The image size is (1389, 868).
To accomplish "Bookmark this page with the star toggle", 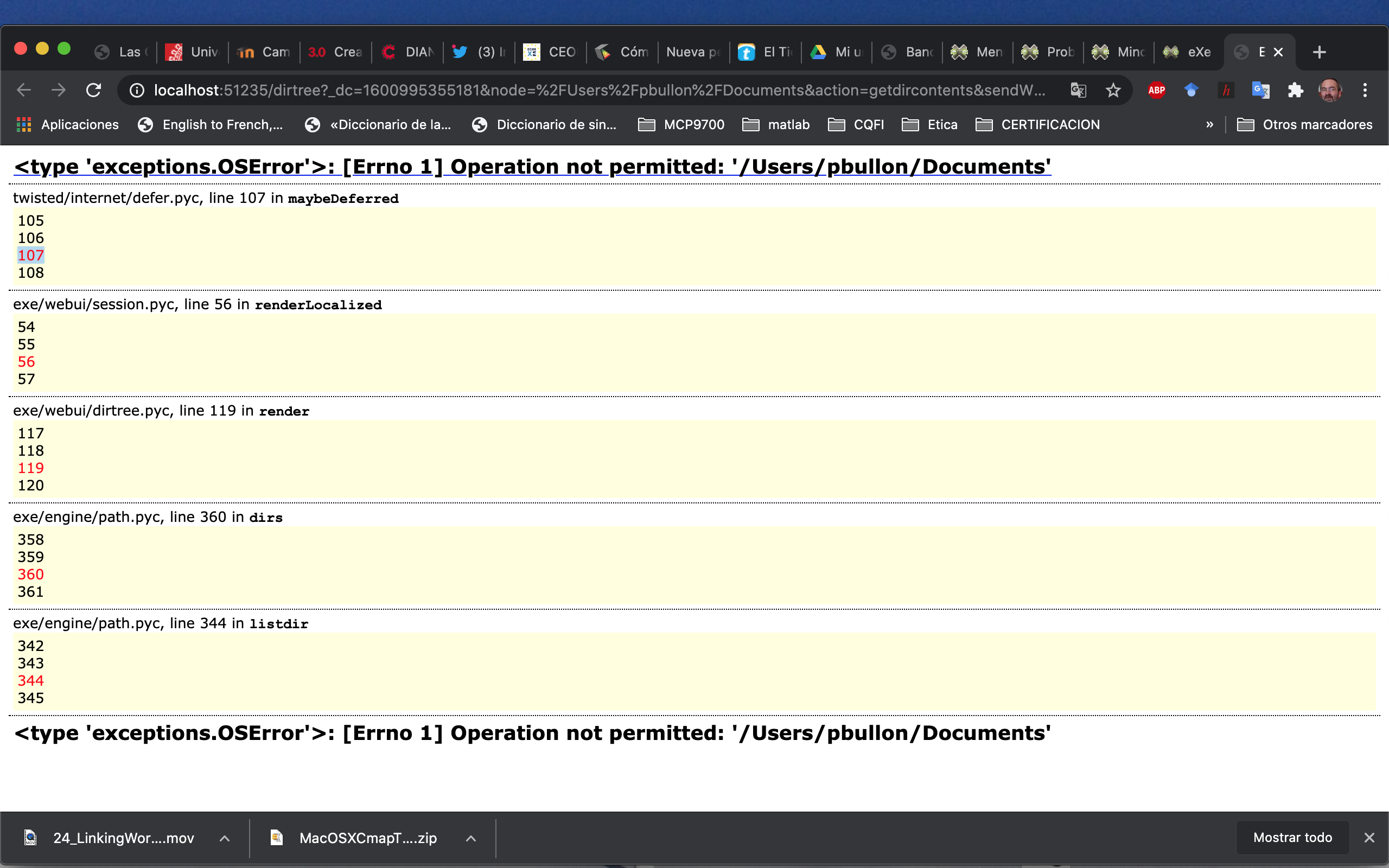I will tap(1113, 90).
